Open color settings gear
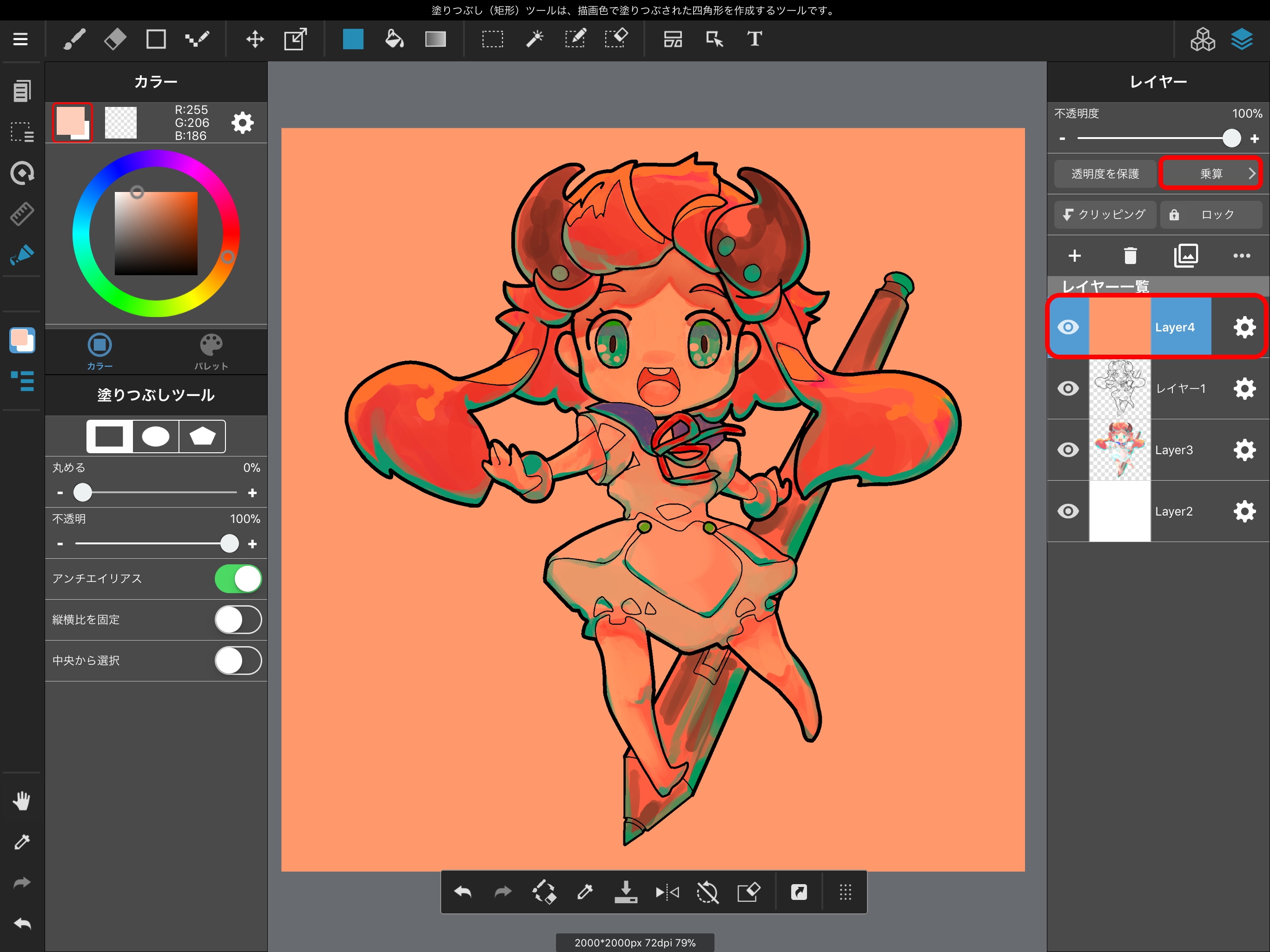 (x=242, y=122)
